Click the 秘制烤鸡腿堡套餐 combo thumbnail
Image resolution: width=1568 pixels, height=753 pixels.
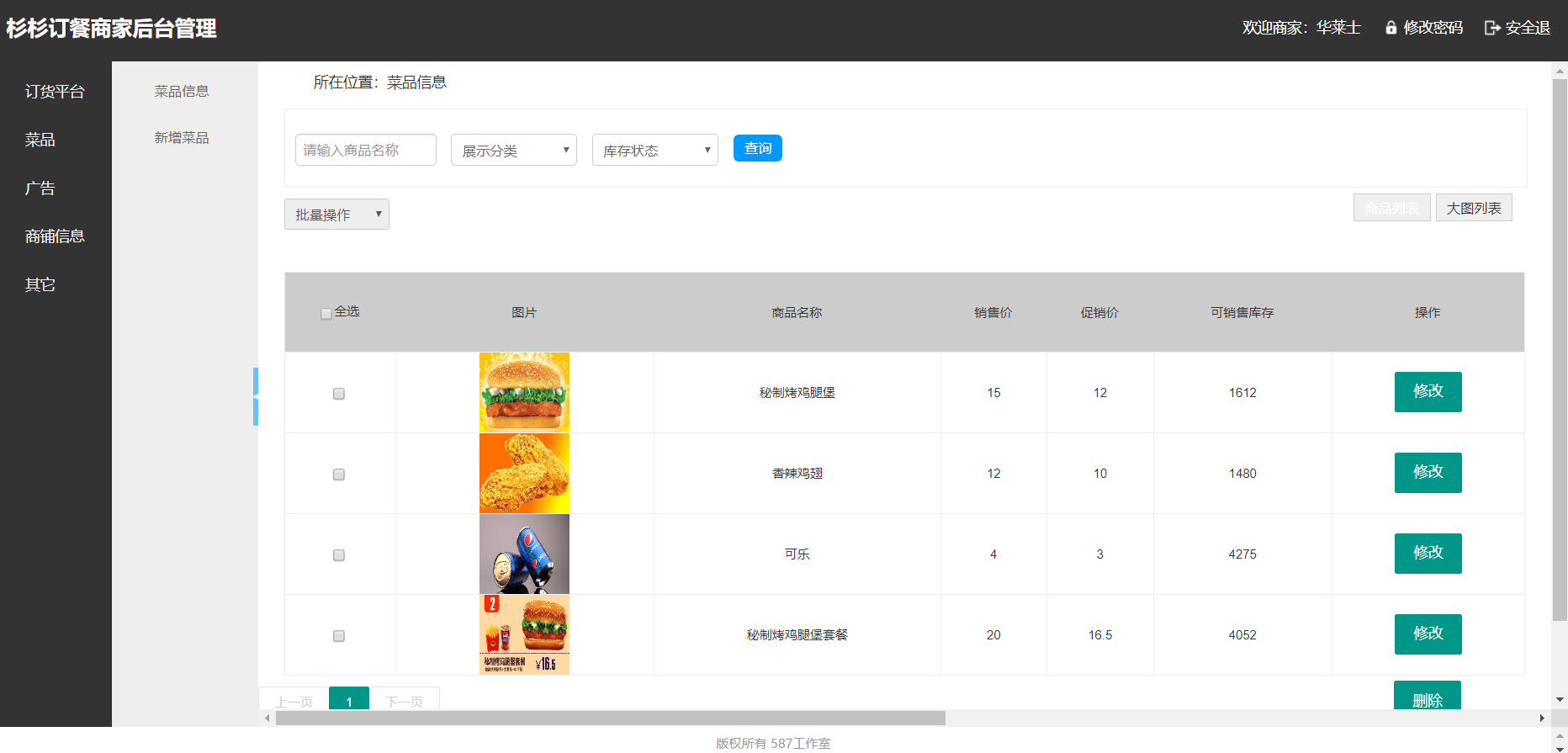pyautogui.click(x=524, y=634)
